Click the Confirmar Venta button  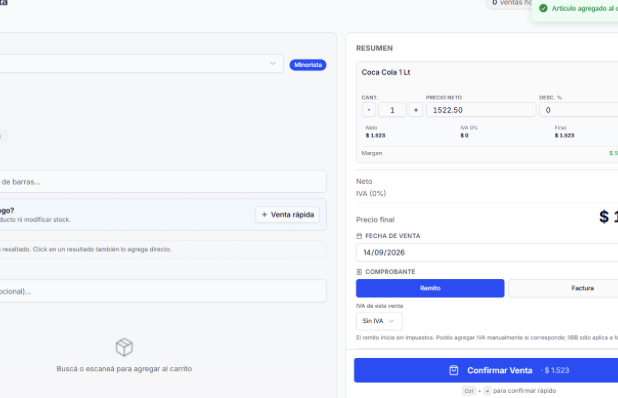coord(486,370)
